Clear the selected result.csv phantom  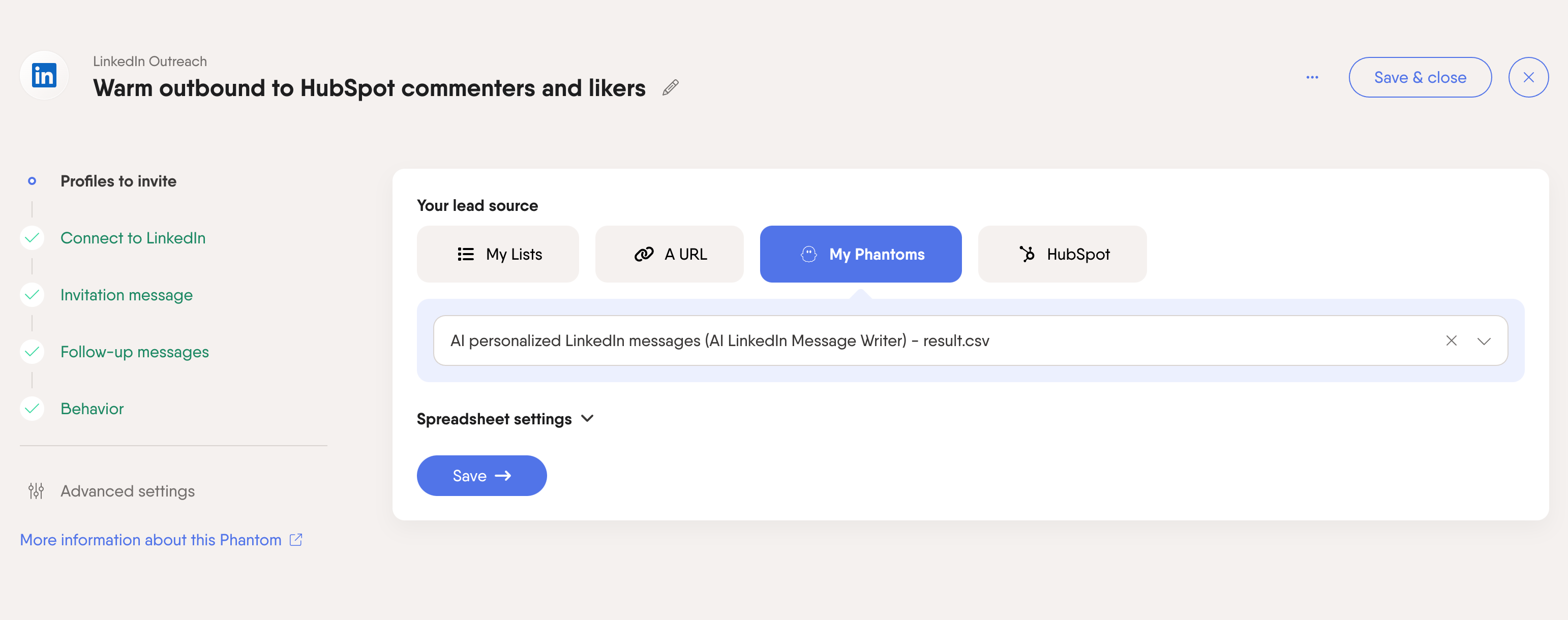click(1451, 340)
